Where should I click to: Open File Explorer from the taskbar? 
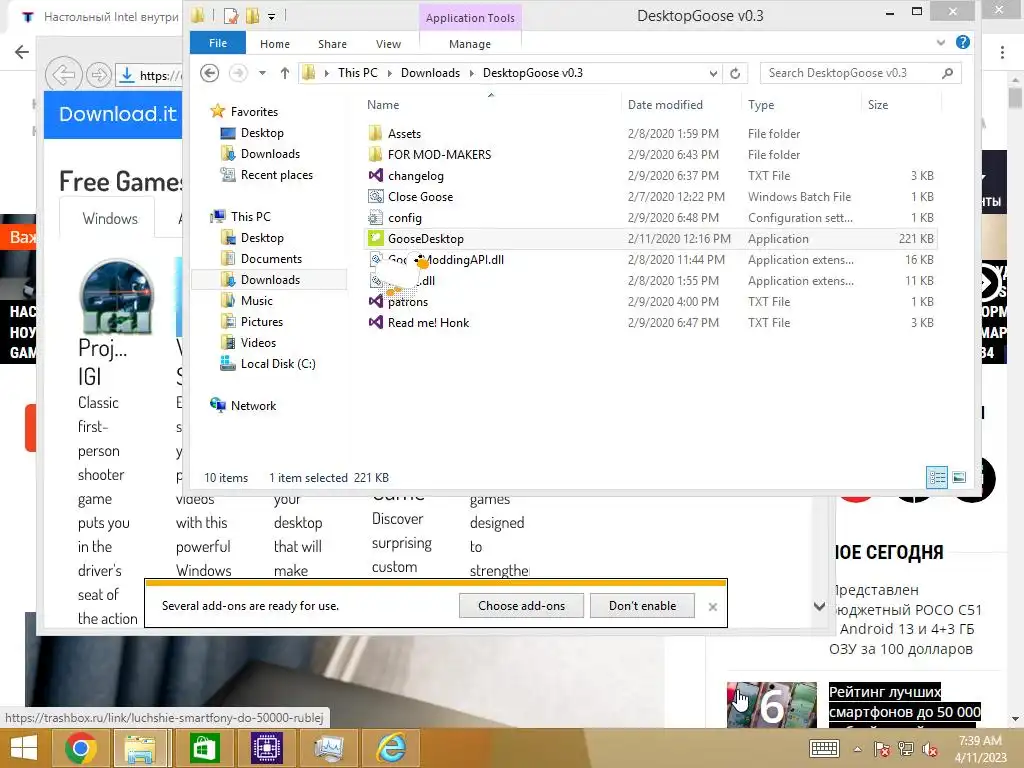tap(140, 748)
